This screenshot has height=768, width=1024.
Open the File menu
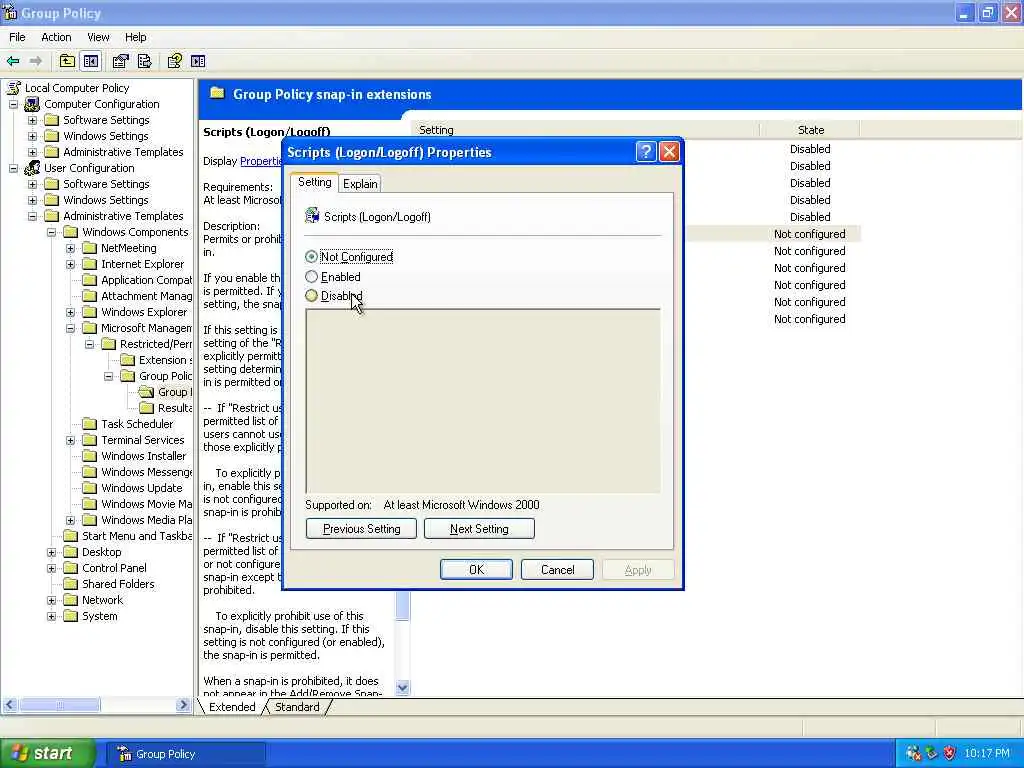click(x=17, y=37)
